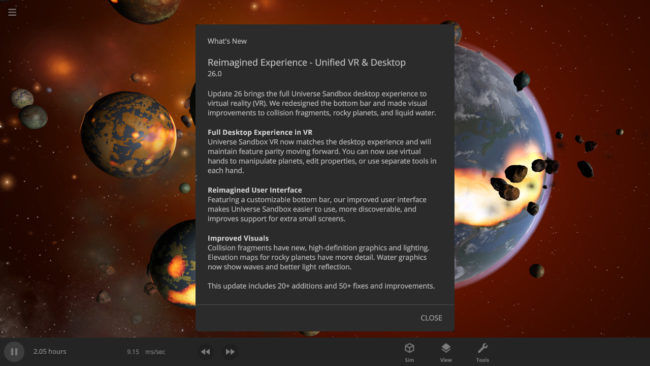This screenshot has width=650, height=366.
Task: Click the 'Reimagined User Interface' heading
Action: 255,190
